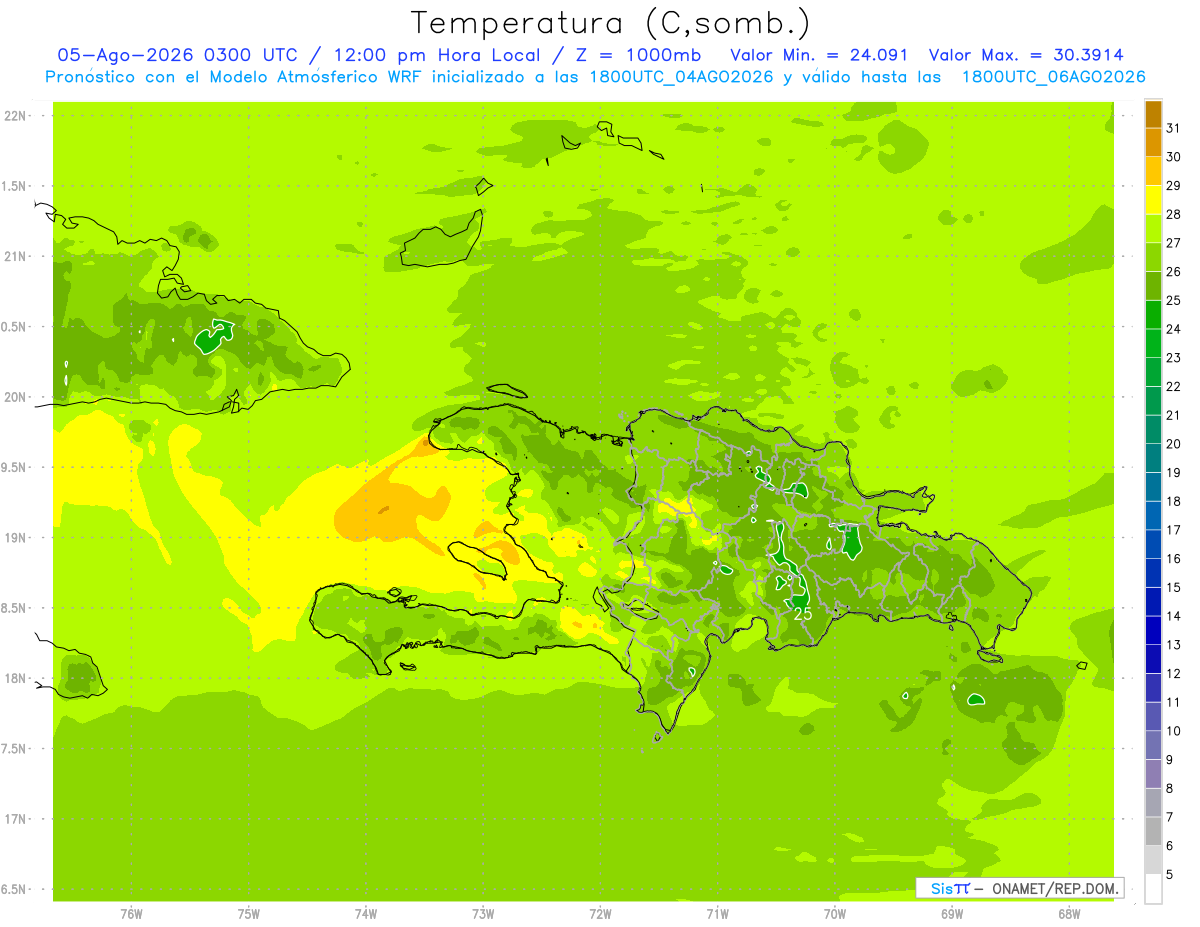Click the 'SisPI - ONAMET/REP.DOM.' credit label

(1020, 888)
